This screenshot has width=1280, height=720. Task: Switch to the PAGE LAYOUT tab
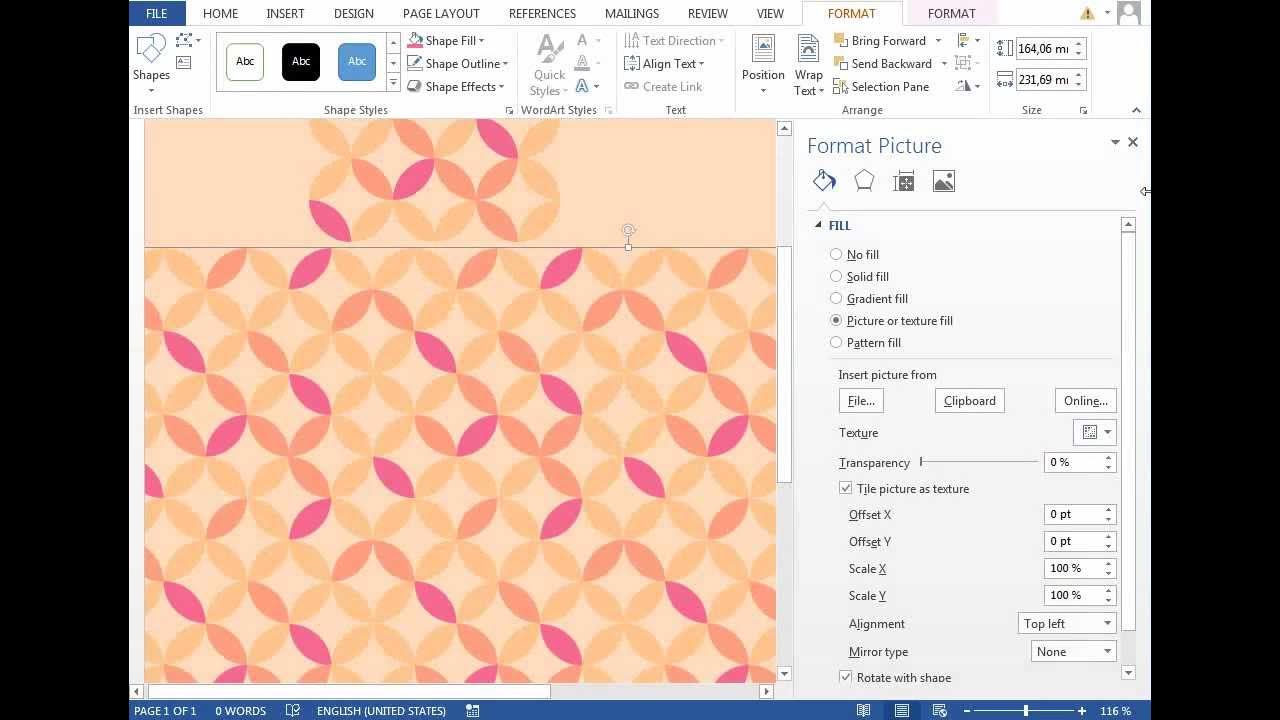coord(441,14)
